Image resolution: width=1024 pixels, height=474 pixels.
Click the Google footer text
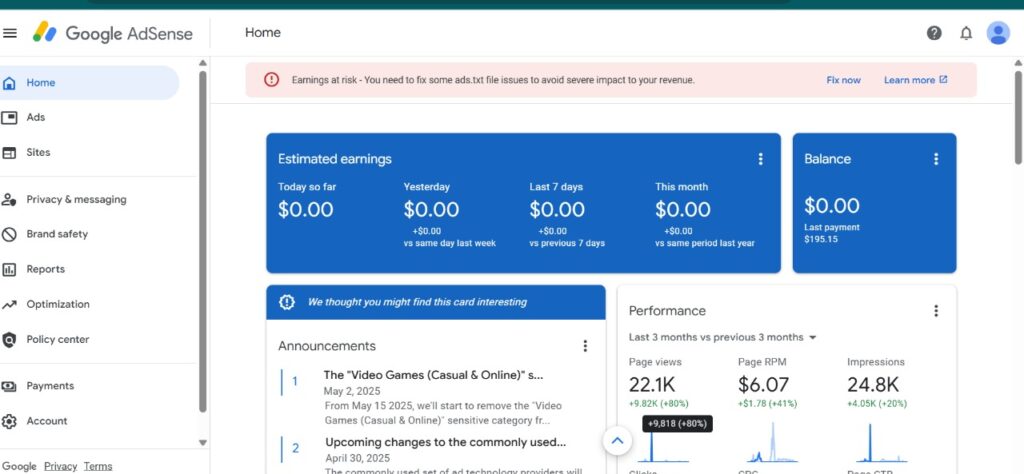click(x=20, y=466)
